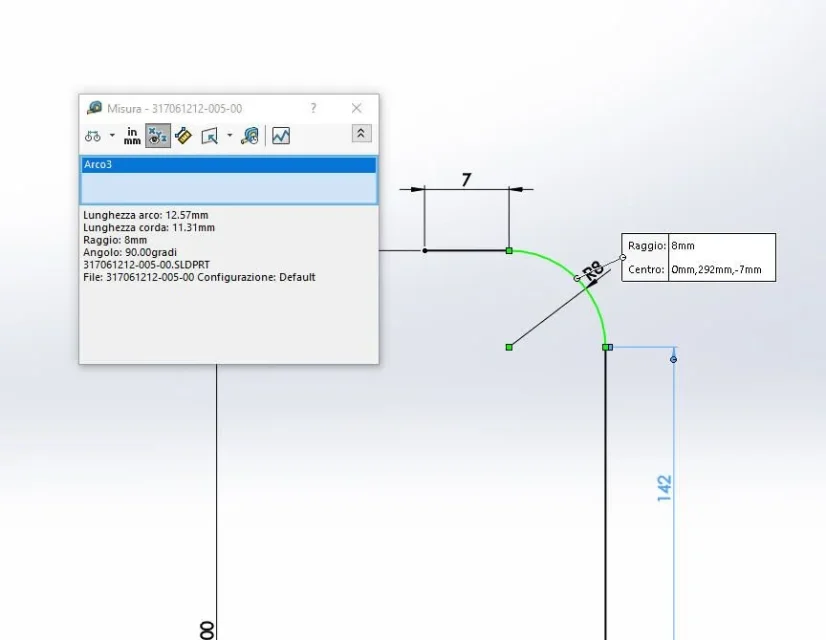Select the blue 142 dimension text
Screen dimensions: 826x640
click(664, 488)
